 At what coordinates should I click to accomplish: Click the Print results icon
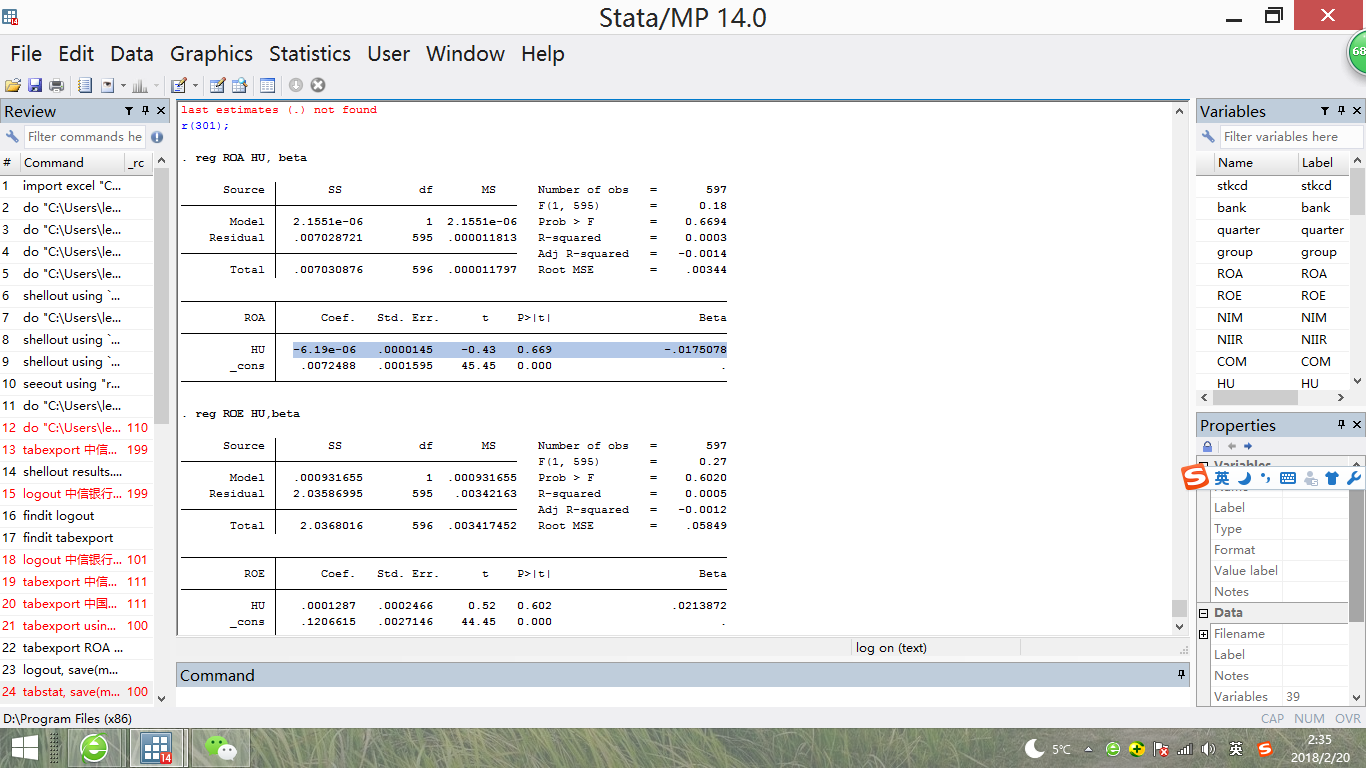tap(56, 86)
